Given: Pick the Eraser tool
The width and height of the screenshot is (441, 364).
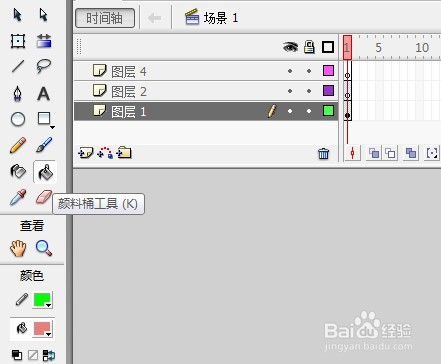Looking at the screenshot, I should [x=44, y=197].
